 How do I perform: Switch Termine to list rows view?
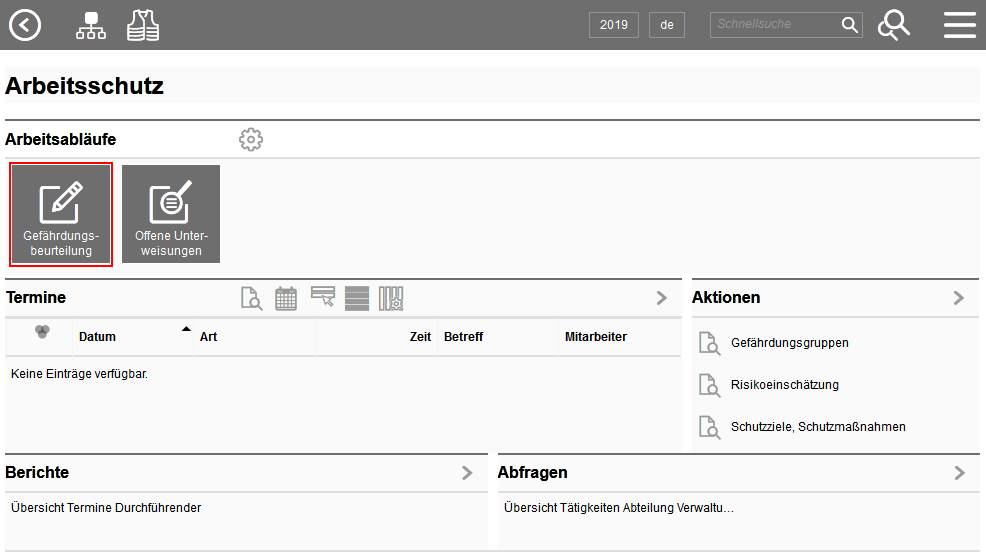point(357,299)
